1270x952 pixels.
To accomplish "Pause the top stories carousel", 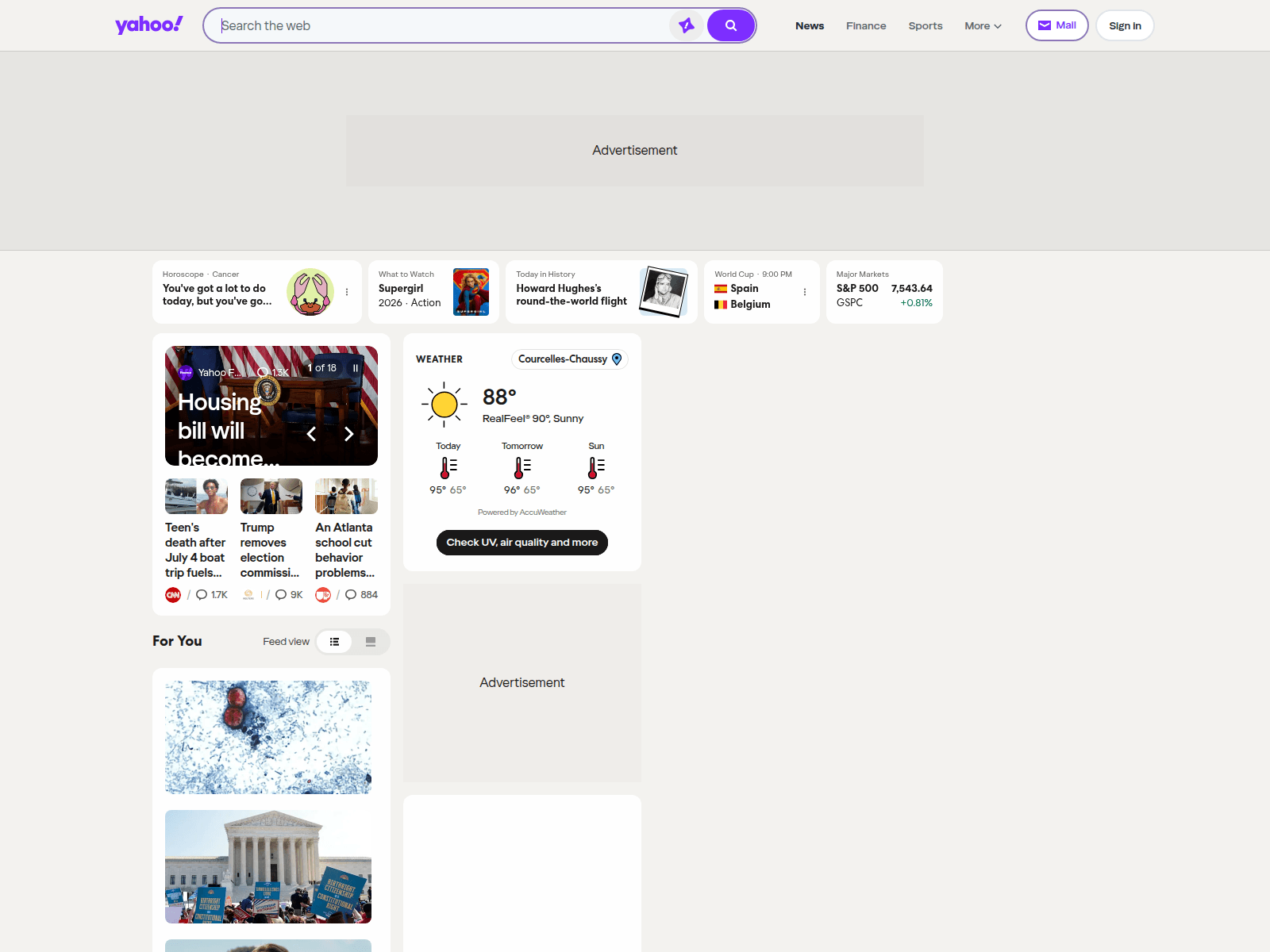I will [x=356, y=368].
